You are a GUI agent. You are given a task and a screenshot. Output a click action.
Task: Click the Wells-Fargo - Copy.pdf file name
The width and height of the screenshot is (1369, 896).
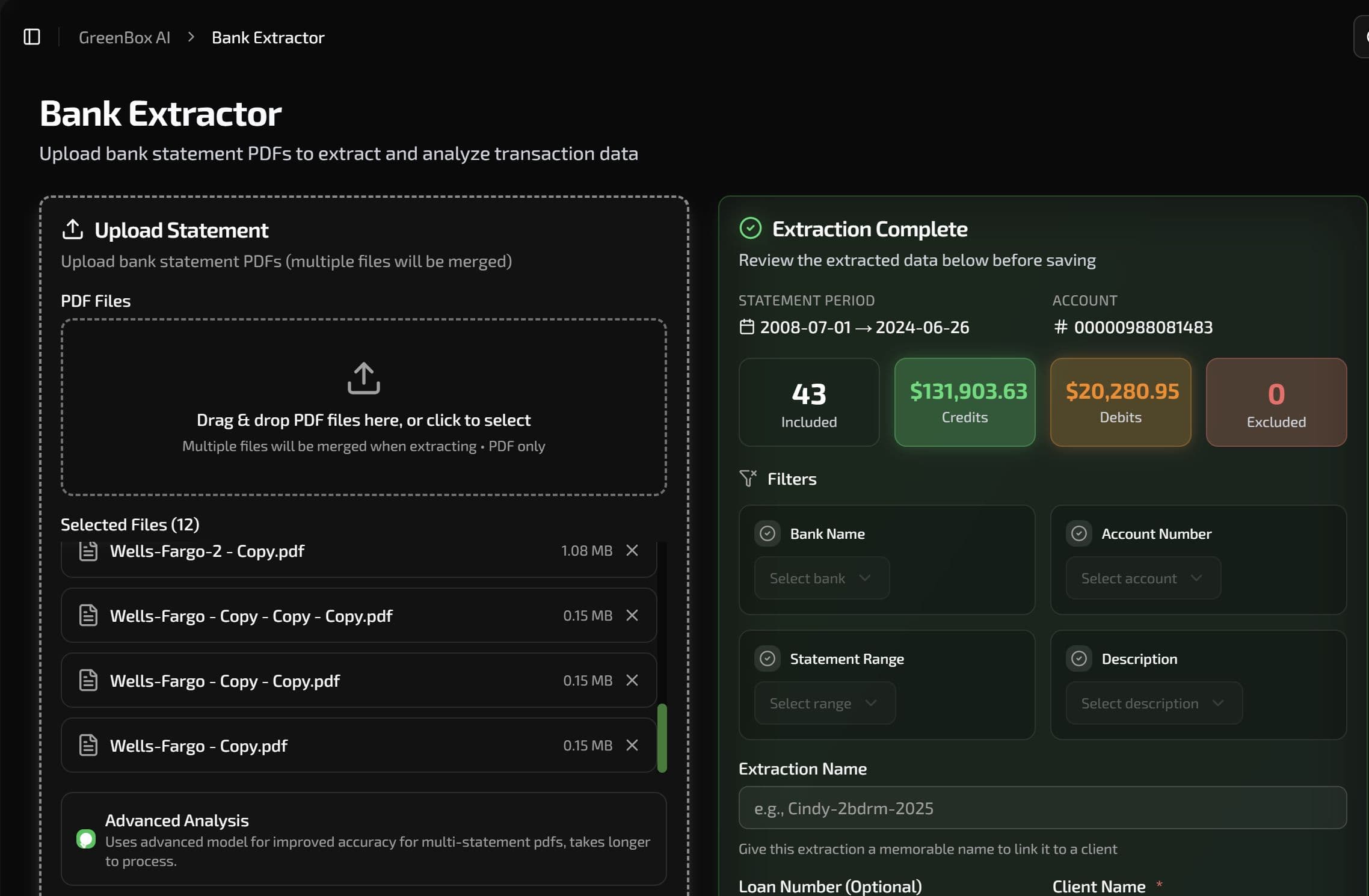coord(198,746)
